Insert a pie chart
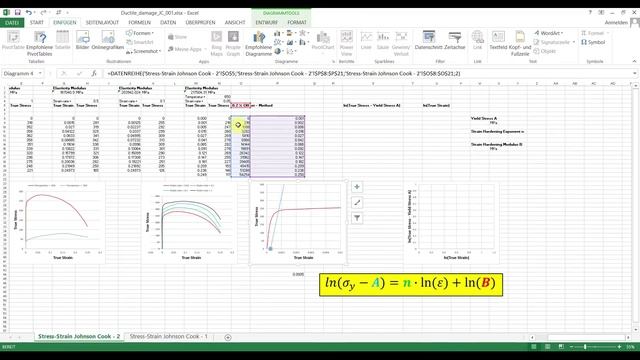Viewport: 640px width, 360px height. coord(278,51)
